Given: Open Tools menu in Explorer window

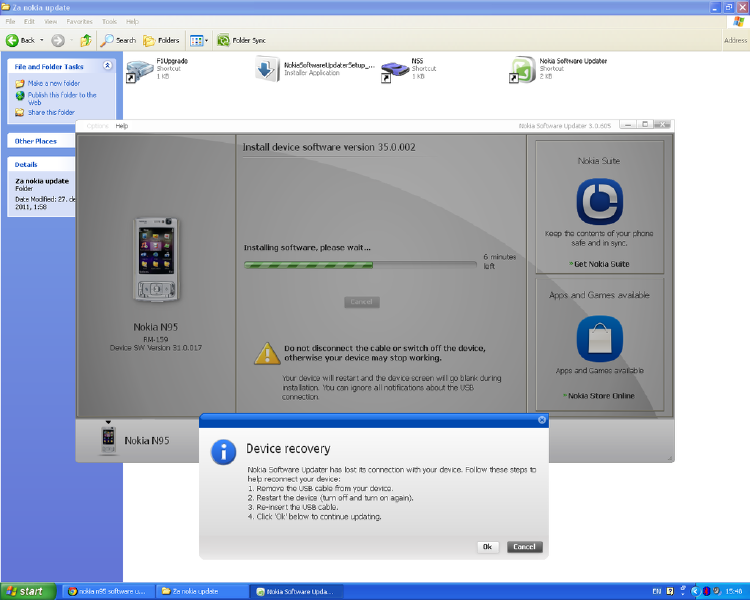Looking at the screenshot, I should 109,22.
